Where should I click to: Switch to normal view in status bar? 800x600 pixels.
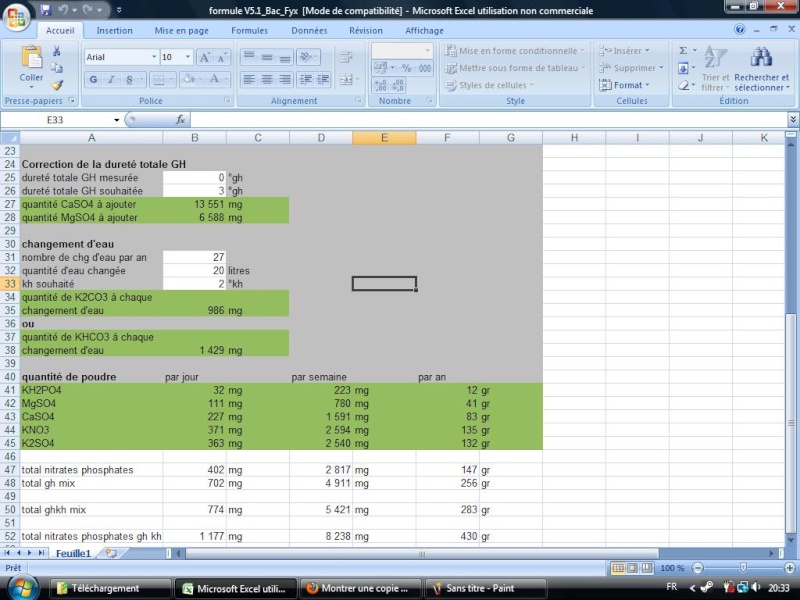617,568
